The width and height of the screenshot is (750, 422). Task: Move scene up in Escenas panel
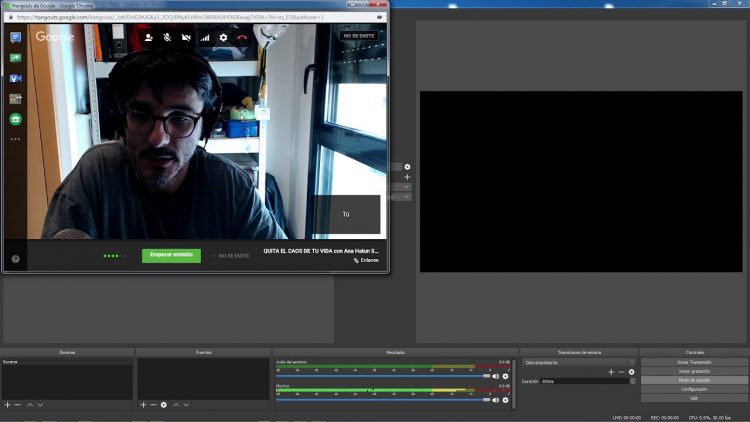pos(30,405)
